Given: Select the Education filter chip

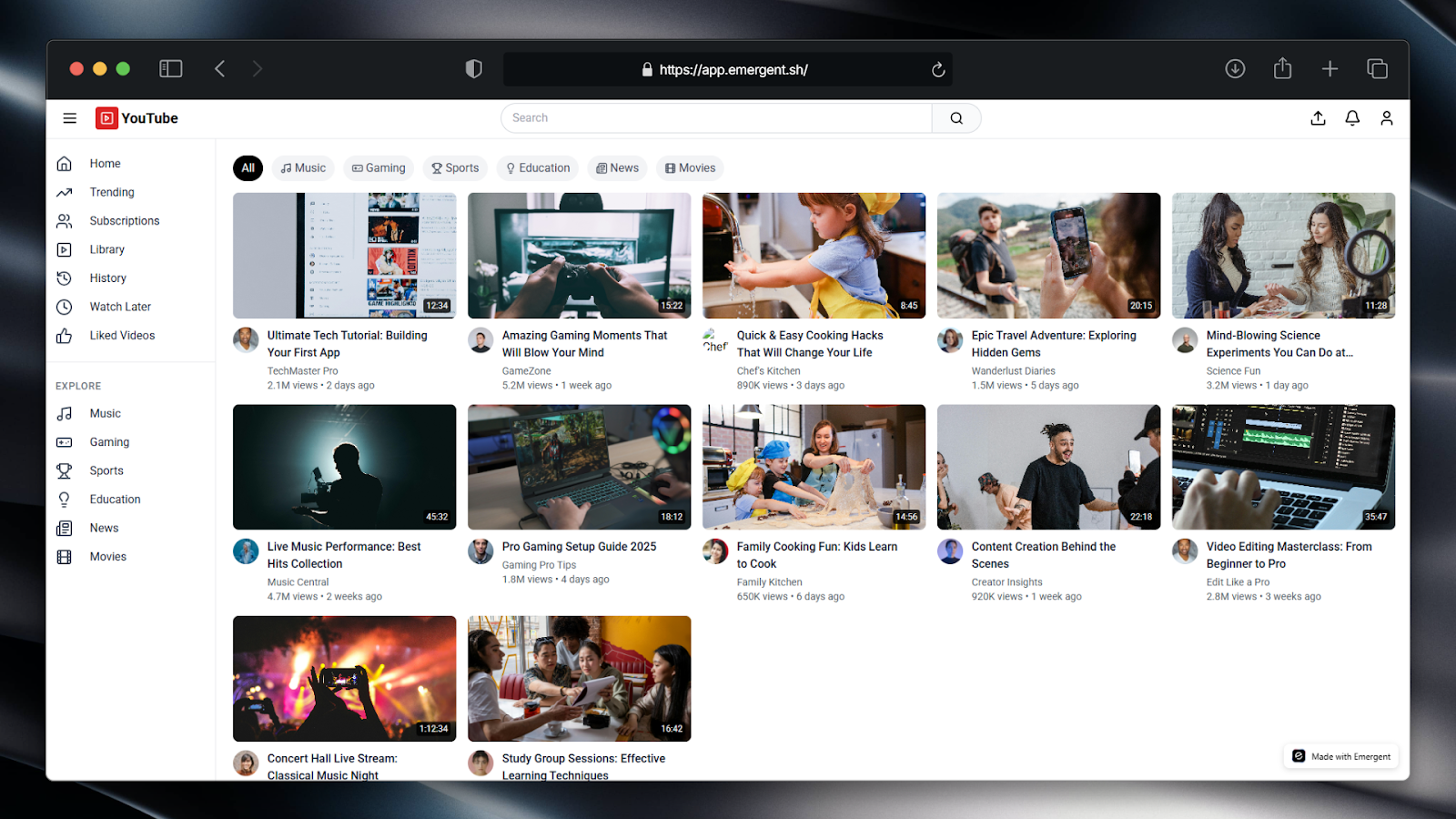Looking at the screenshot, I should [538, 168].
